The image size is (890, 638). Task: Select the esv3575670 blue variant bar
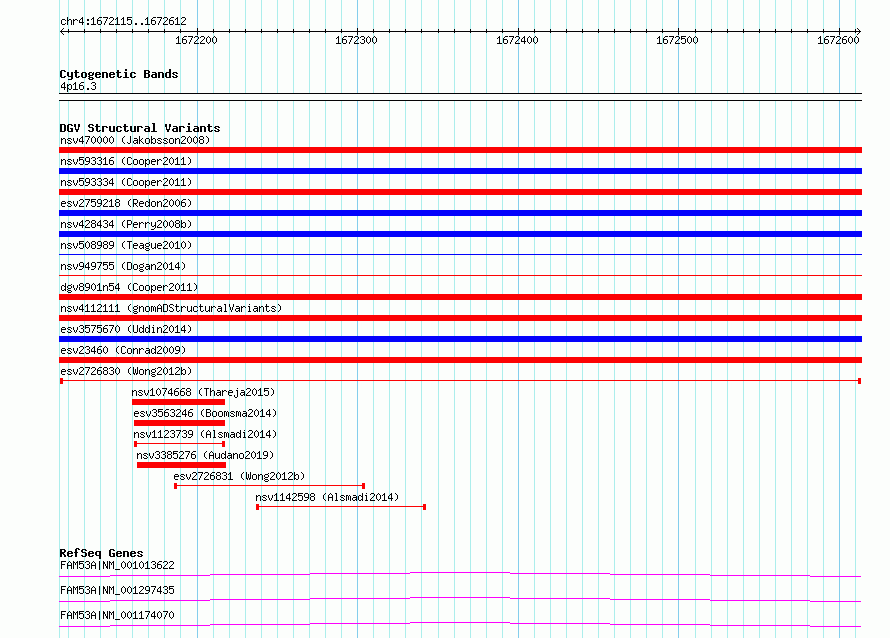(460, 339)
